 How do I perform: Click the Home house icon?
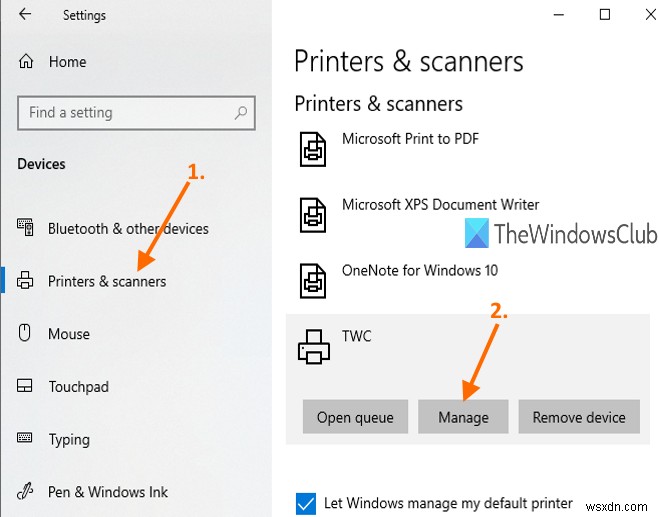point(26,61)
